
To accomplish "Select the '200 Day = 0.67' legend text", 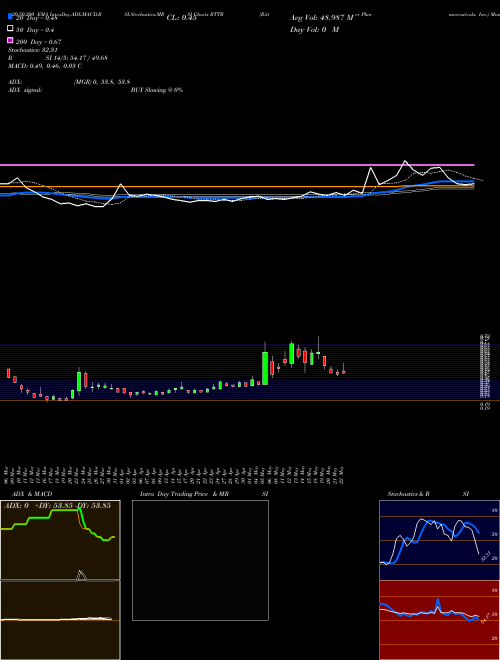I will point(39,42).
